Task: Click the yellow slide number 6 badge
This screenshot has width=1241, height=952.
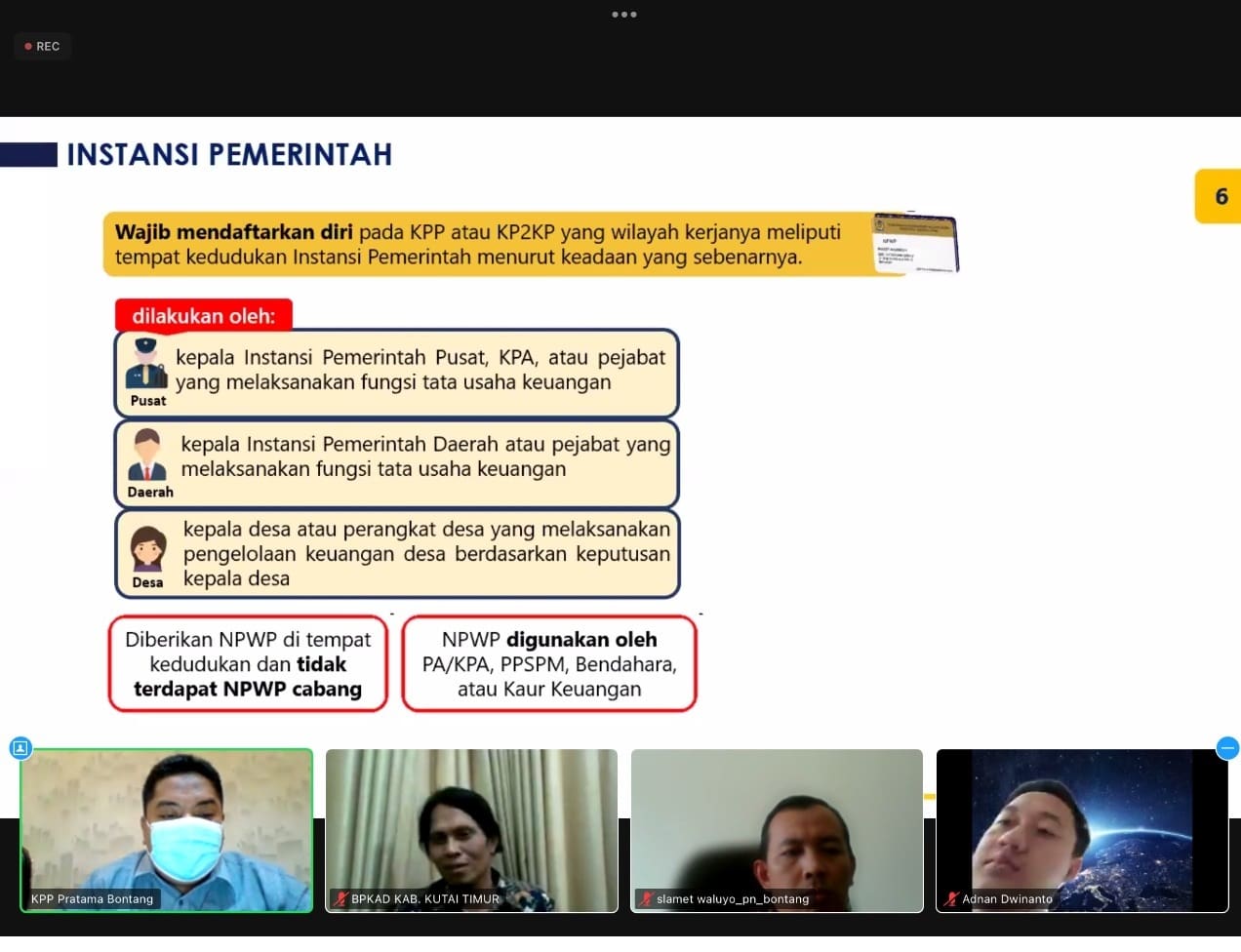Action: (1219, 196)
